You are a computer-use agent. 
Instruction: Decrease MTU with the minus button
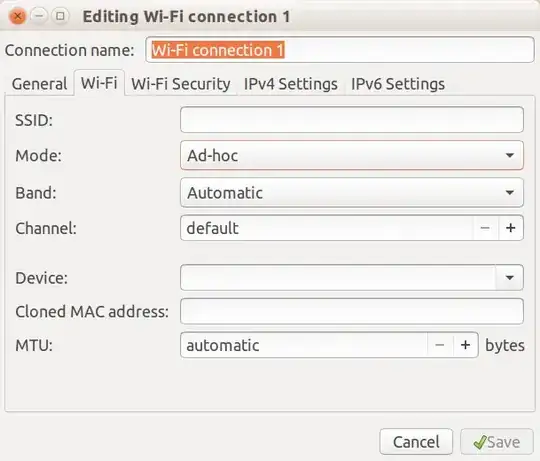(440, 345)
